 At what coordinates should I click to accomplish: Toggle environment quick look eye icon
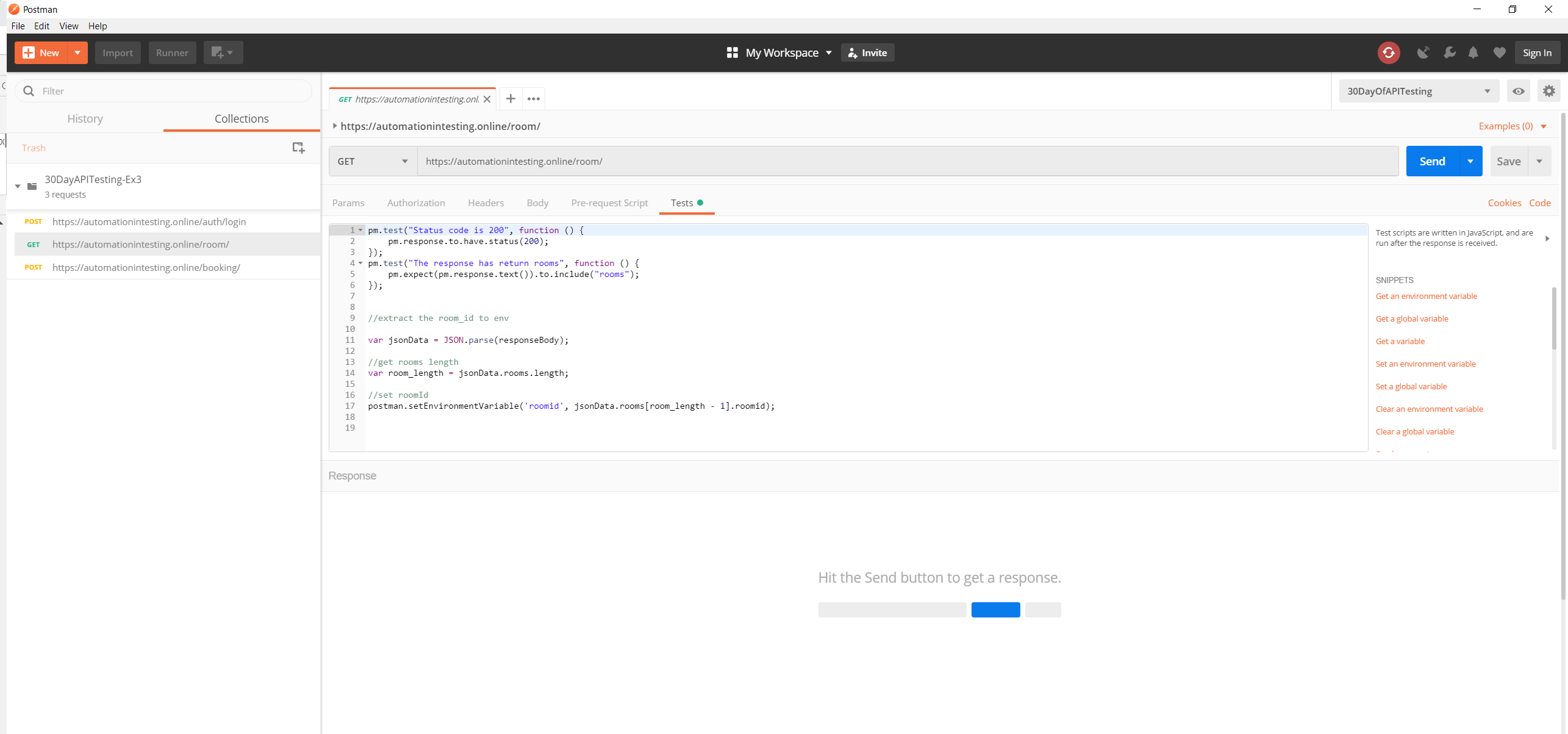[1518, 91]
